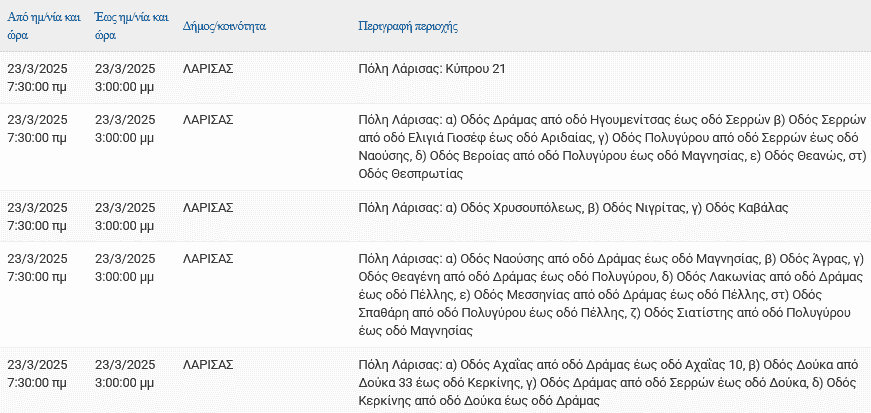Click description starting with 'Οδός Αχαΐας από οδό Δράμας'
The width and height of the screenshot is (871, 413).
(609, 383)
